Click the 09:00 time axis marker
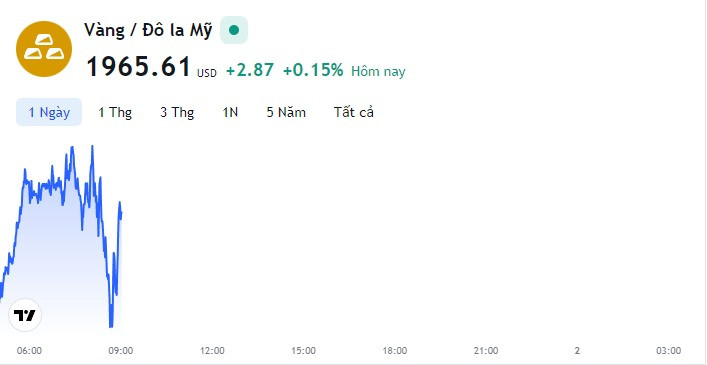The height and width of the screenshot is (365, 707). click(x=121, y=351)
